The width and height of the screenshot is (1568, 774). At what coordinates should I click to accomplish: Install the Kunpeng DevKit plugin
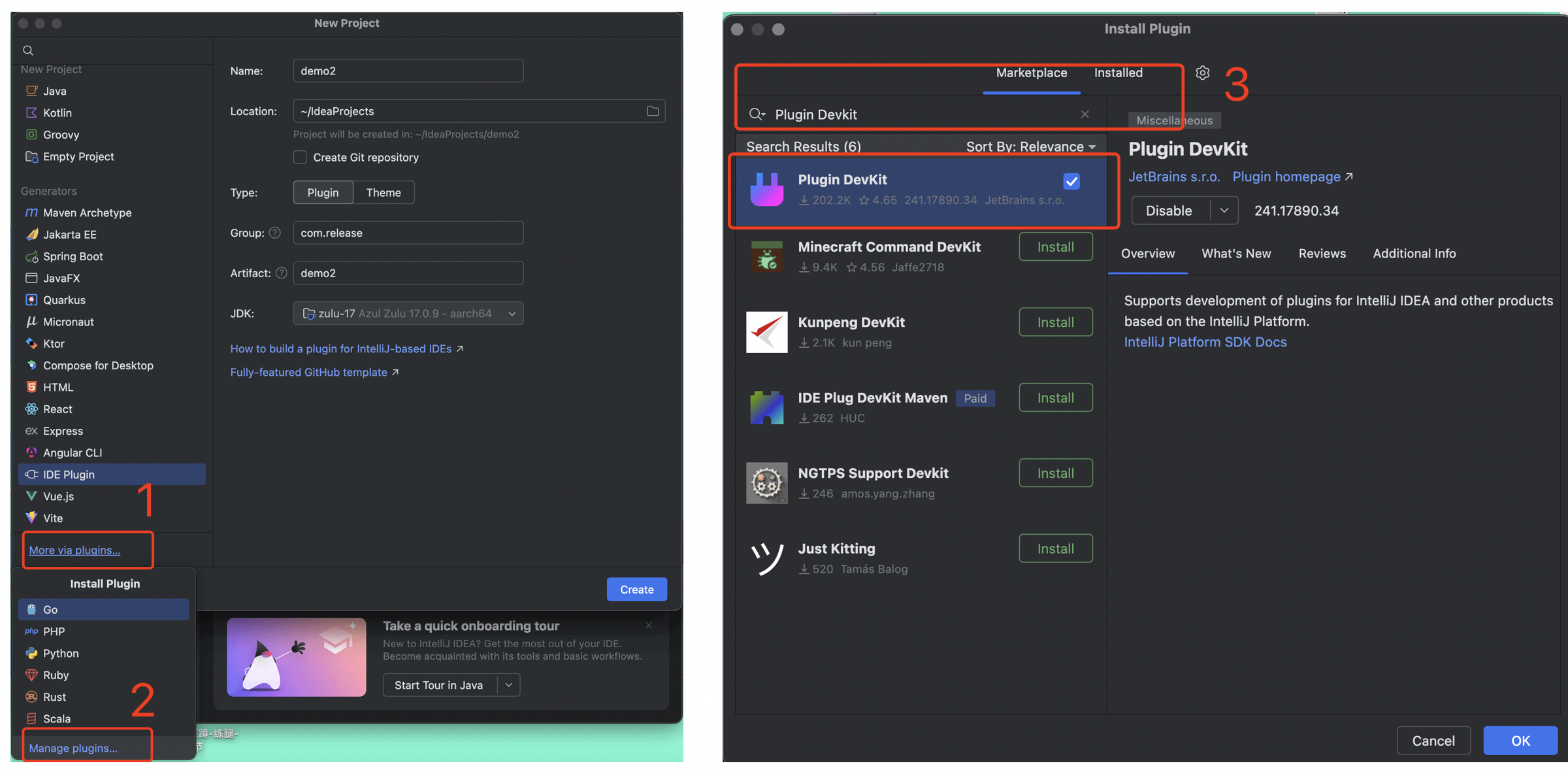(1055, 322)
